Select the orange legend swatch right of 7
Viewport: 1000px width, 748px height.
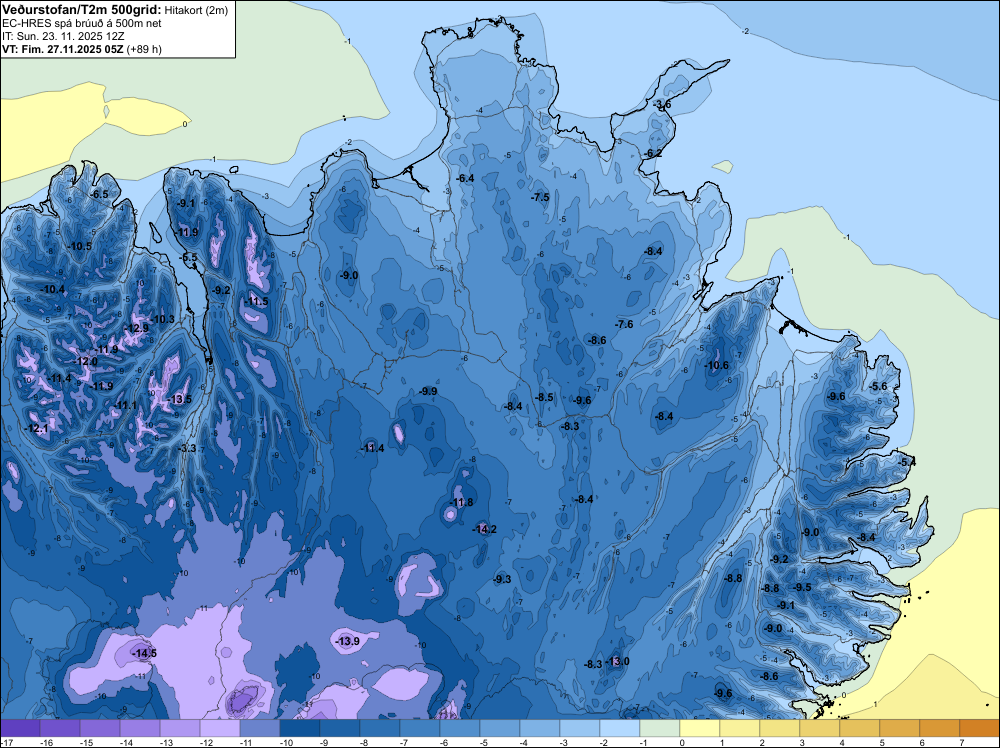pyautogui.click(x=980, y=728)
